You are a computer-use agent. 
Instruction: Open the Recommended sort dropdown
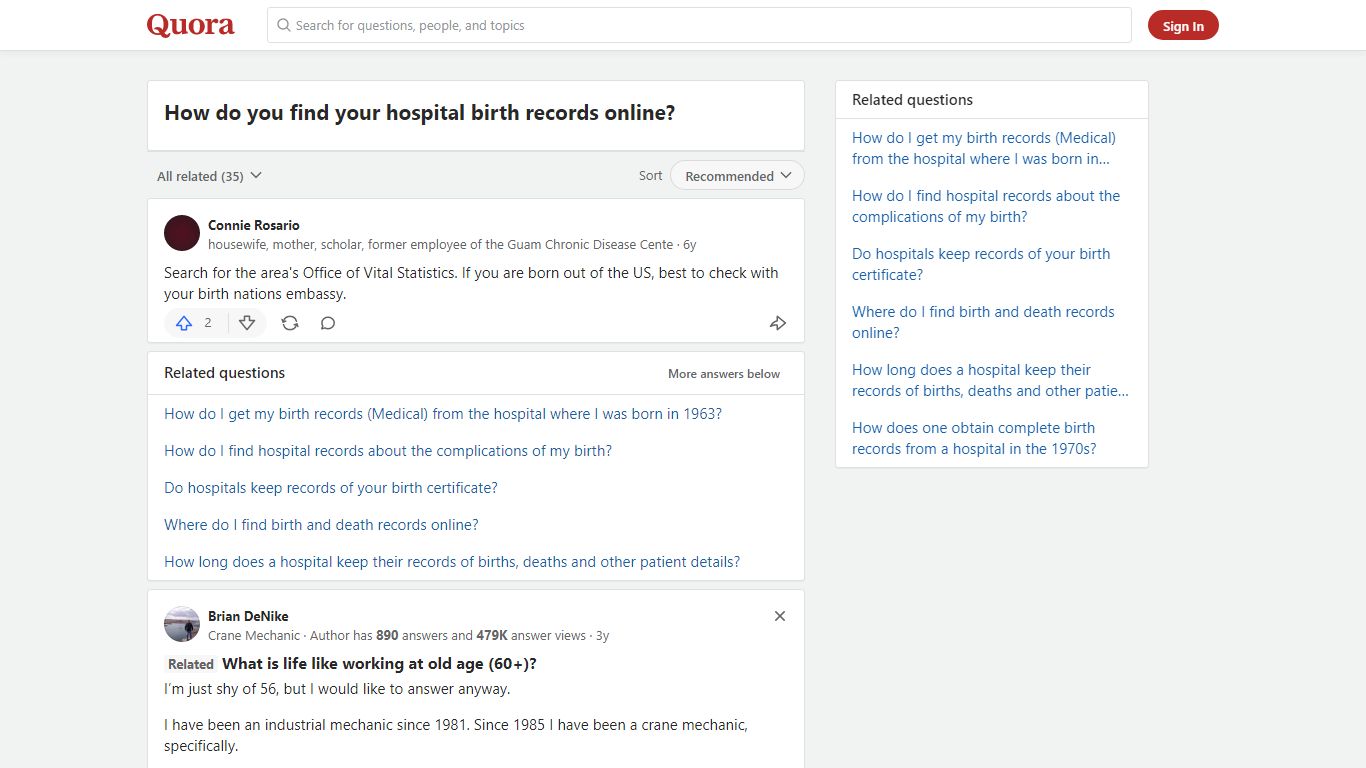[x=737, y=176]
